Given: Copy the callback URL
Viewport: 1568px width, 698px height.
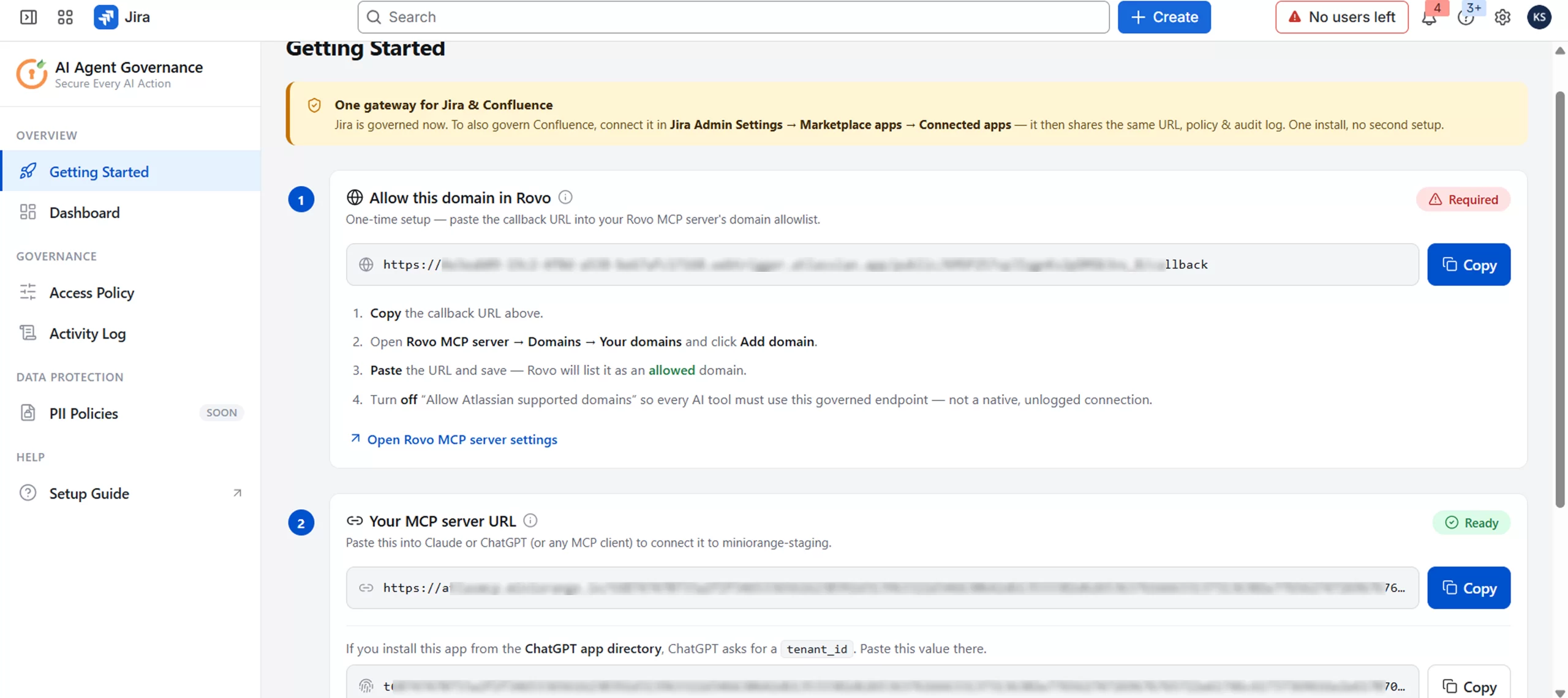Looking at the screenshot, I should [1469, 265].
